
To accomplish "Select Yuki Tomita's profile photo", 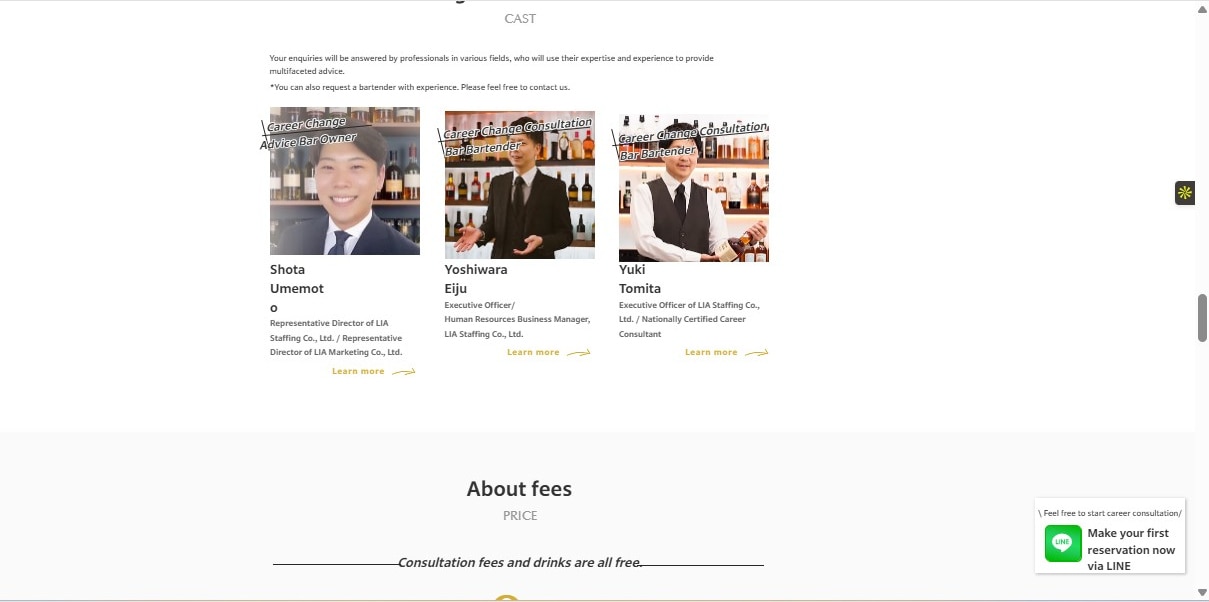I will [693, 205].
